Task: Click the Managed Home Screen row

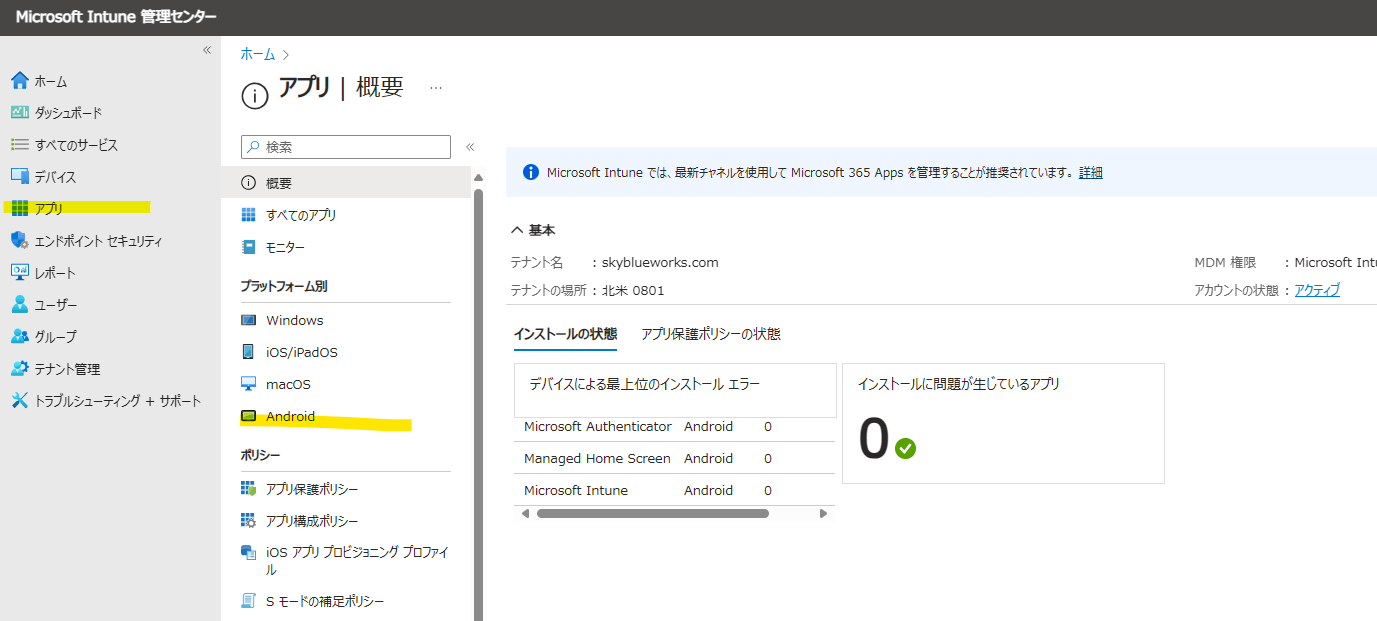Action: click(x=675, y=458)
